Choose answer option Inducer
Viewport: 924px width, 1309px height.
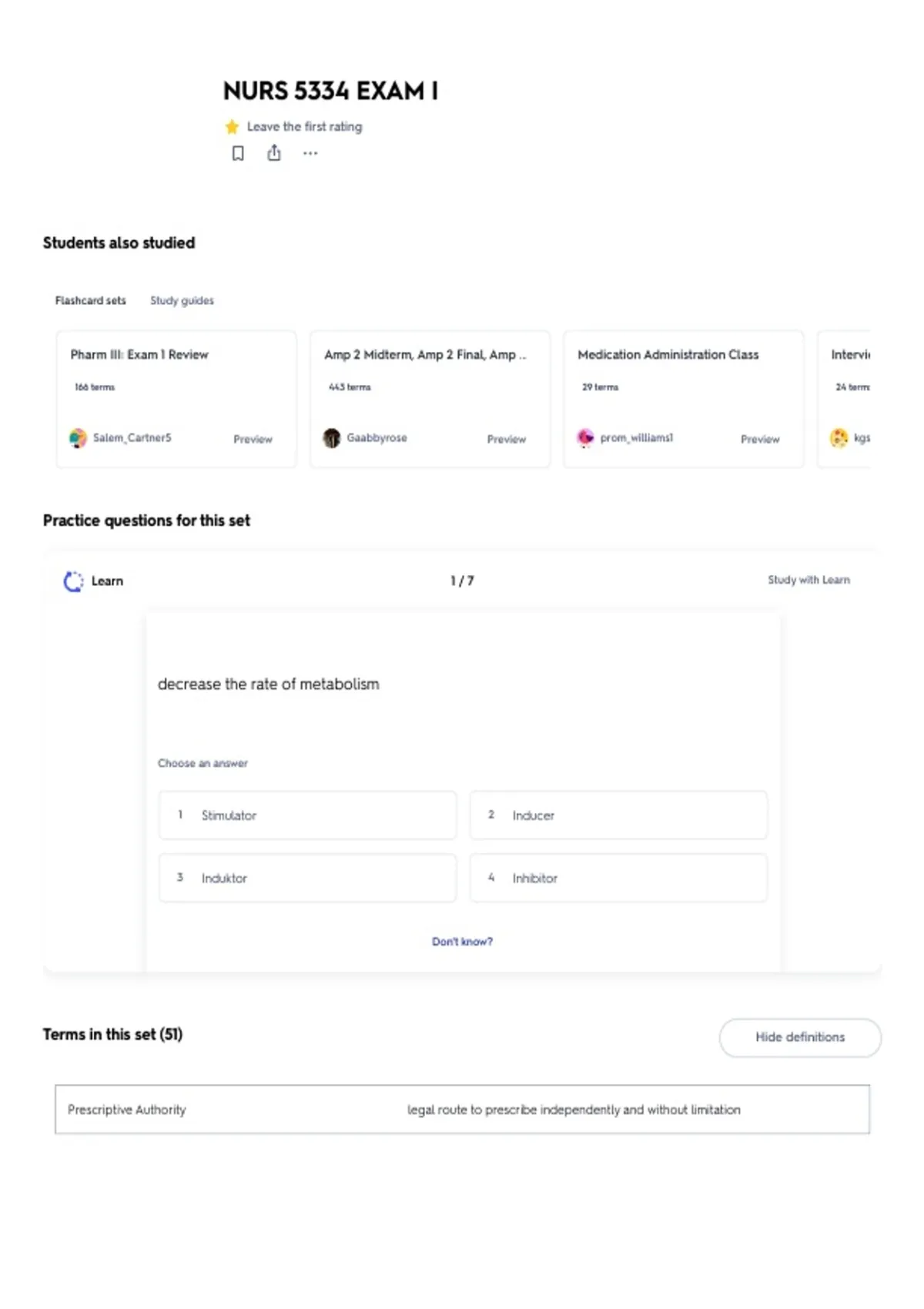pyautogui.click(x=618, y=815)
